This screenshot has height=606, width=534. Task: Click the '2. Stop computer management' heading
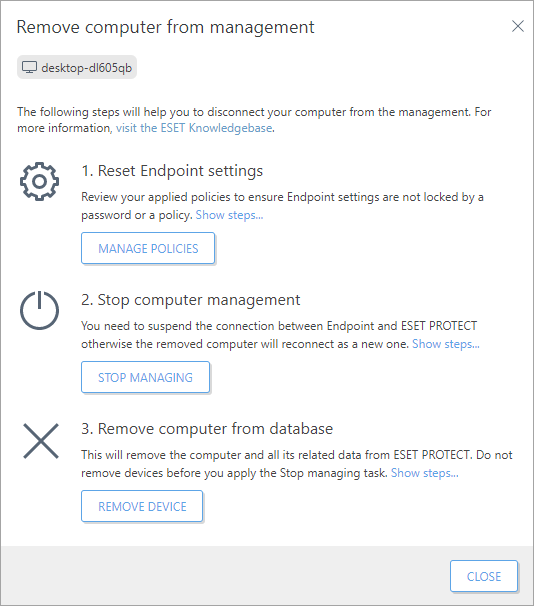[x=191, y=300]
